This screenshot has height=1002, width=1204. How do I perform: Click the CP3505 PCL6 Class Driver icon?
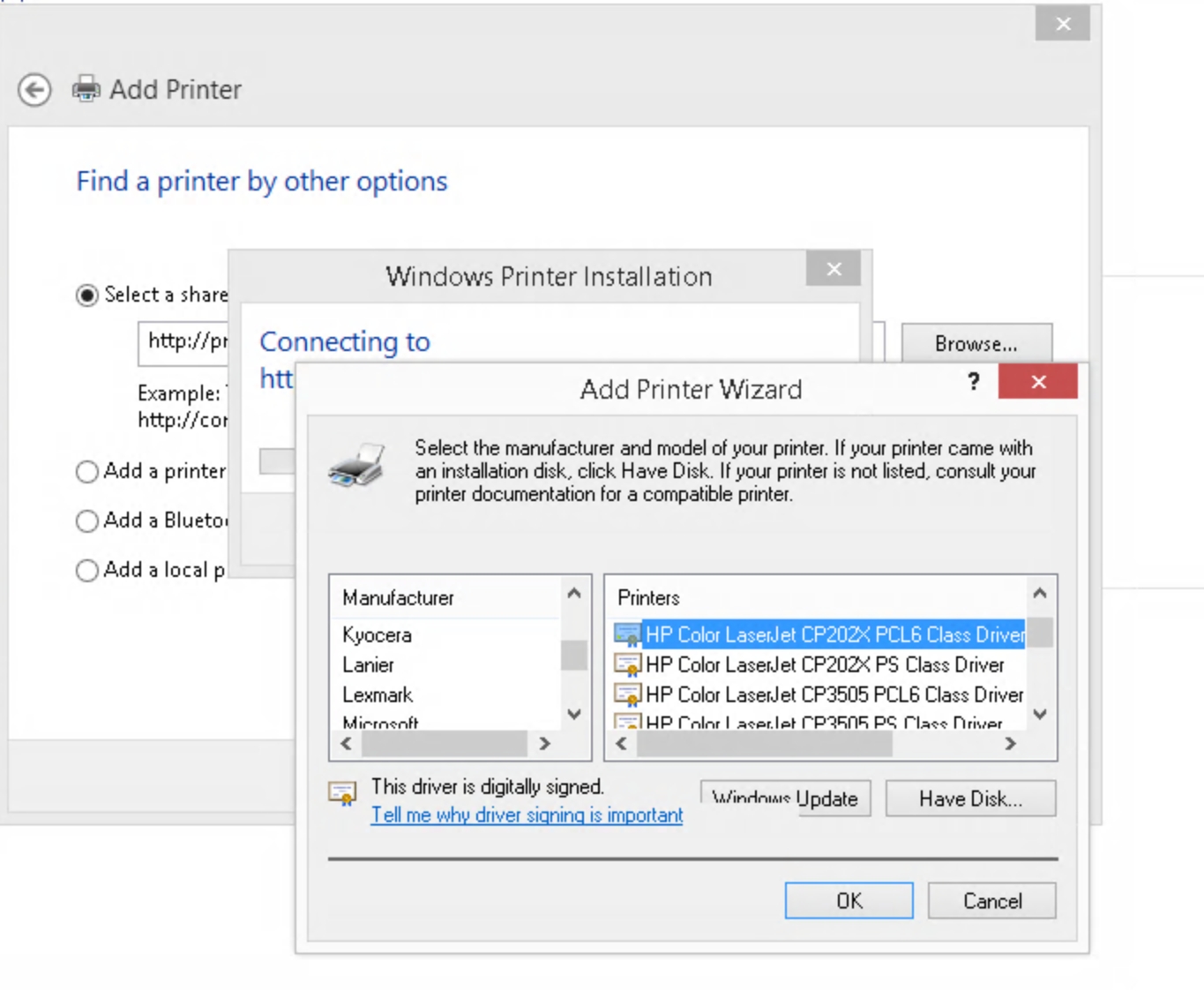627,694
